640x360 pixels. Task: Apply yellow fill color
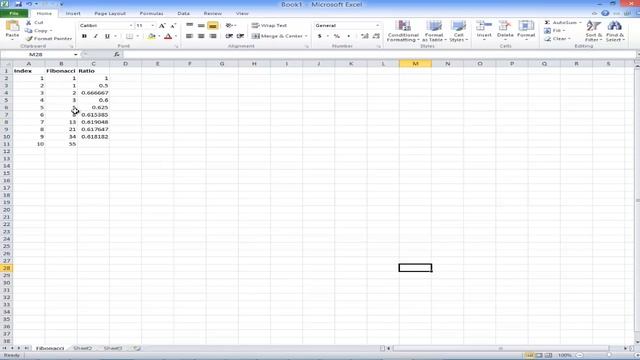coord(151,36)
